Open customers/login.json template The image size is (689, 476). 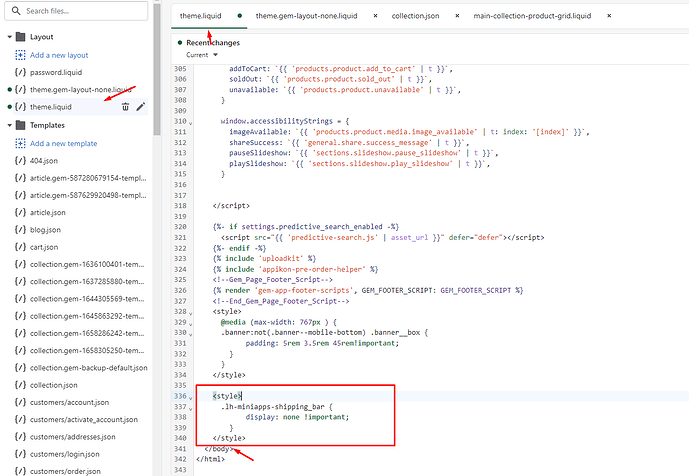pos(65,454)
